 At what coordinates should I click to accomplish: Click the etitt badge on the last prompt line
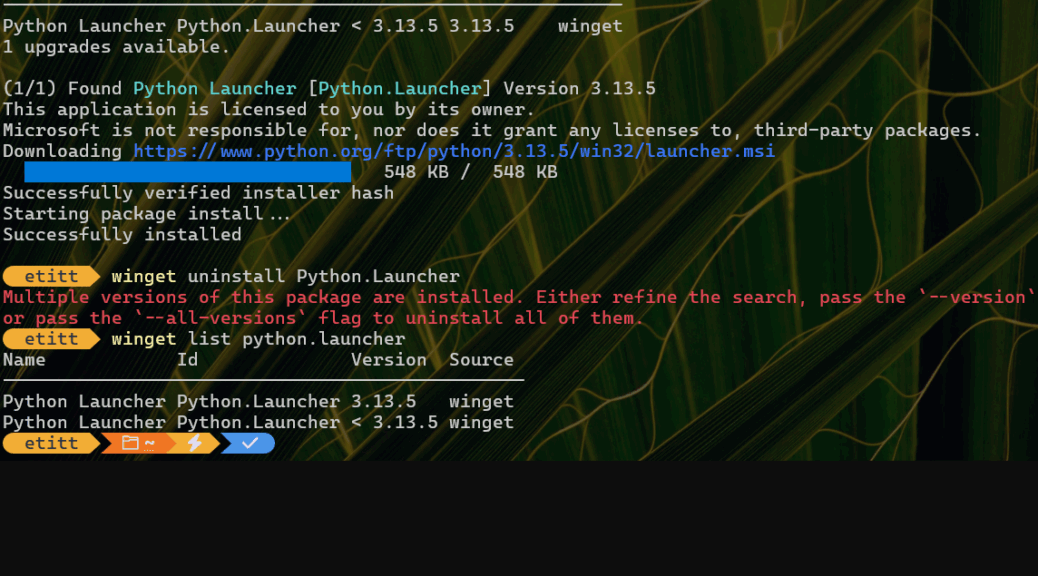coord(51,443)
